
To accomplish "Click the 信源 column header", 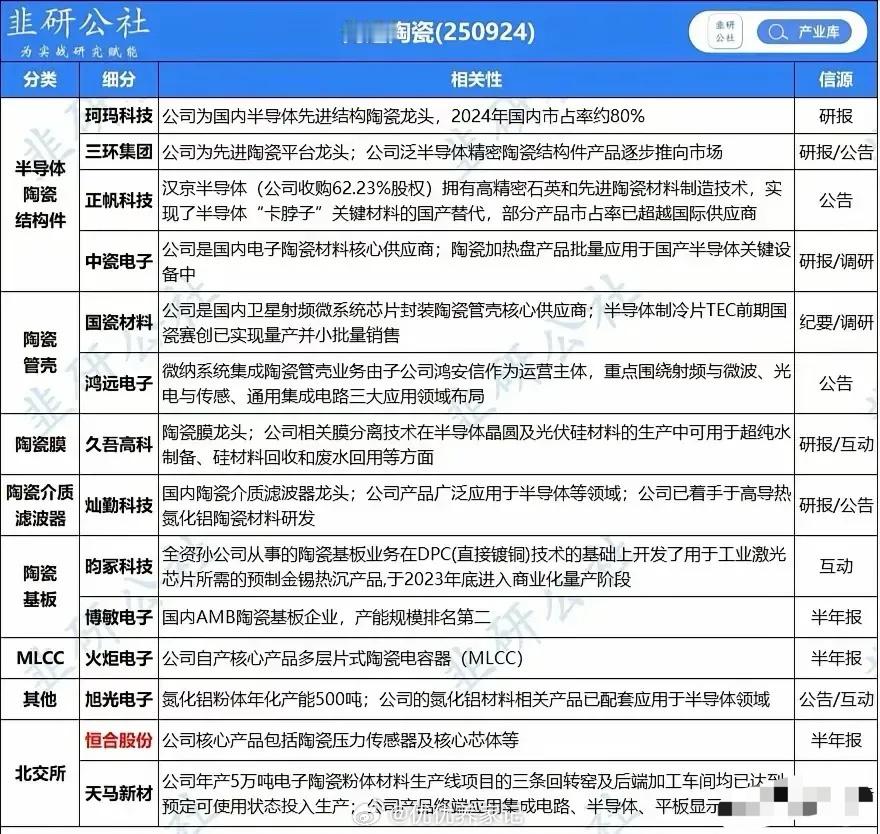I will point(836,79).
